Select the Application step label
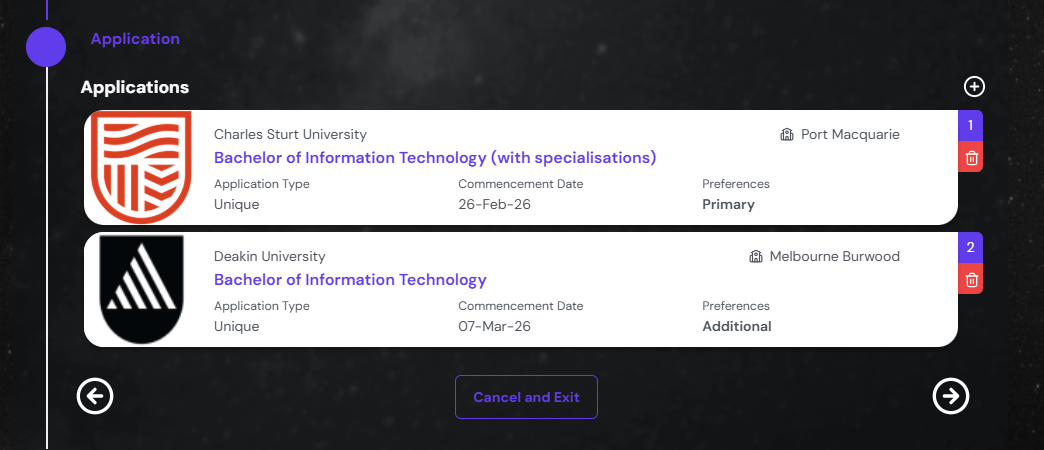Image resolution: width=1044 pixels, height=450 pixels. [135, 39]
